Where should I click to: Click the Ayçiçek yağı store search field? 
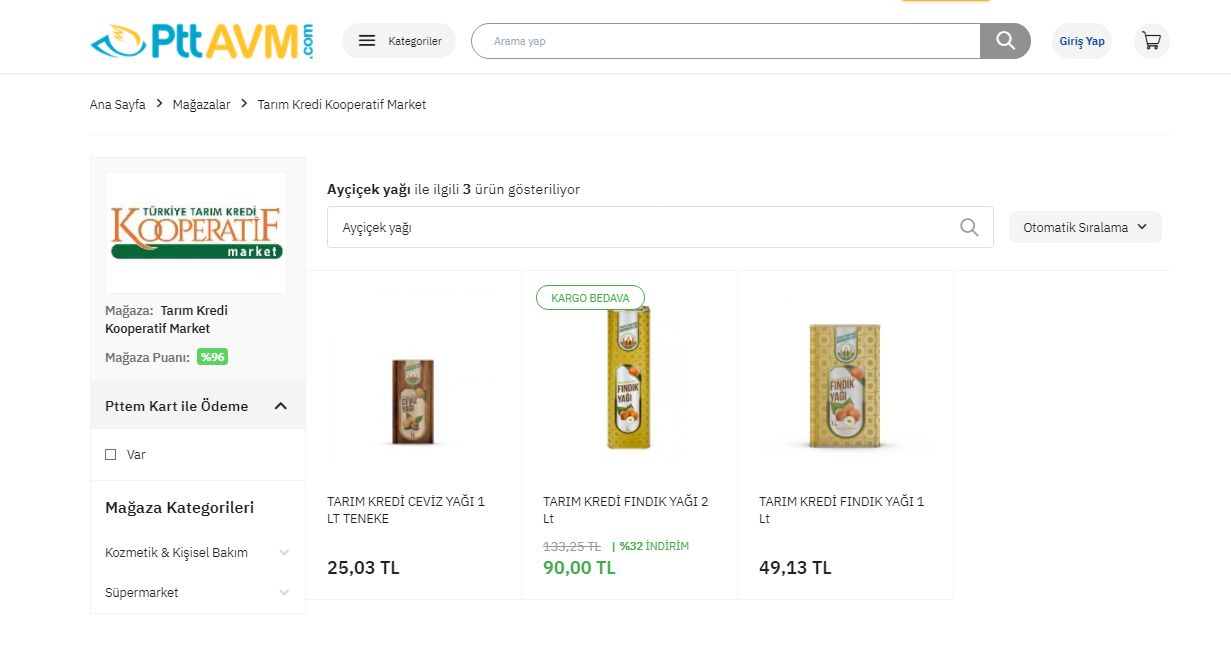(x=640, y=227)
